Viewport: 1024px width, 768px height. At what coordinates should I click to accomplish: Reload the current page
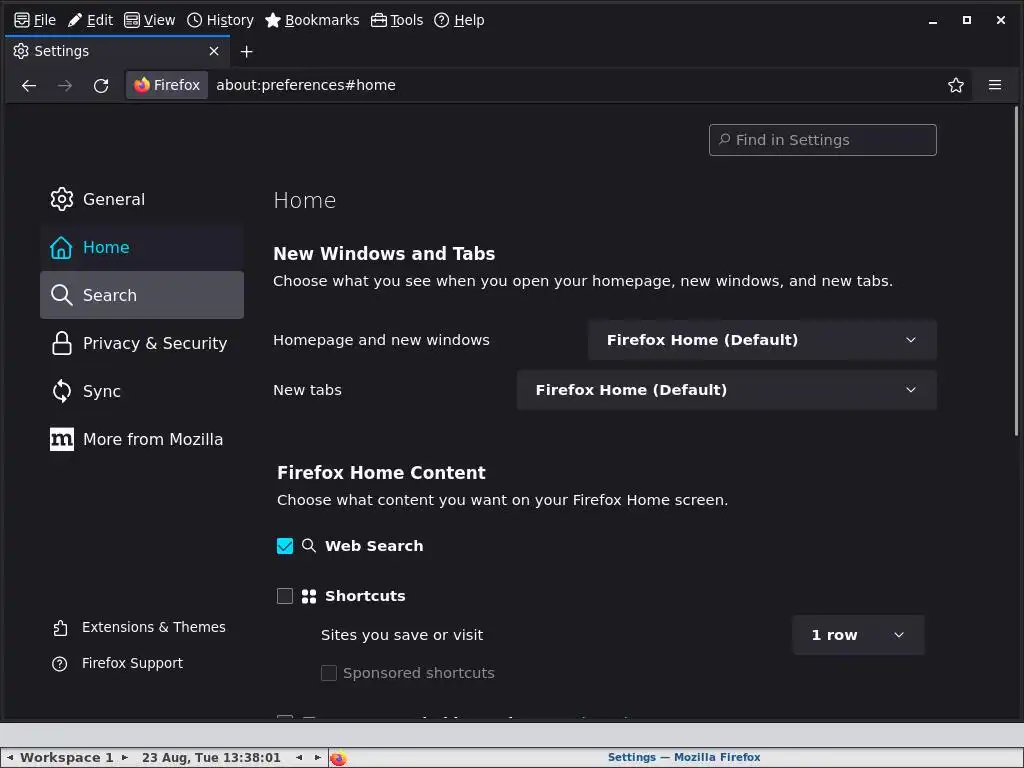pos(101,86)
